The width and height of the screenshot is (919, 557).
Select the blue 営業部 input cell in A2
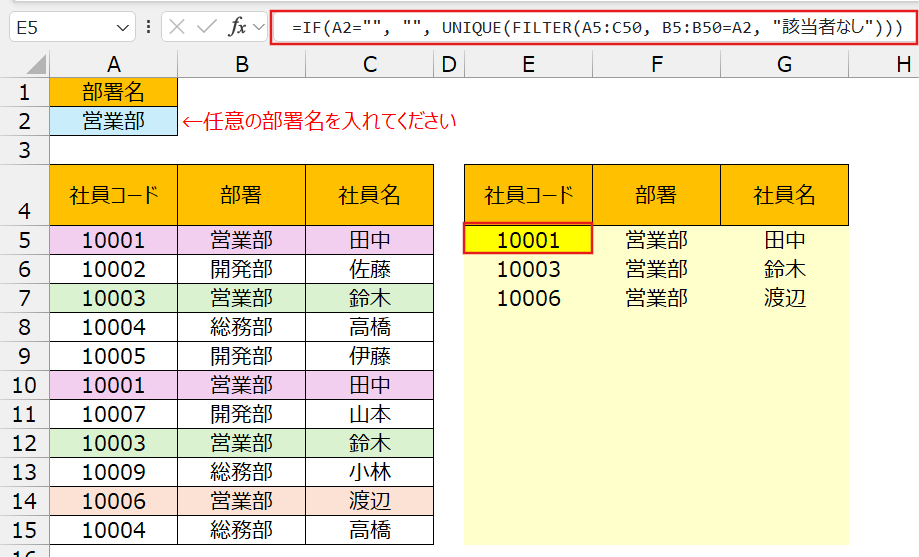point(113,122)
